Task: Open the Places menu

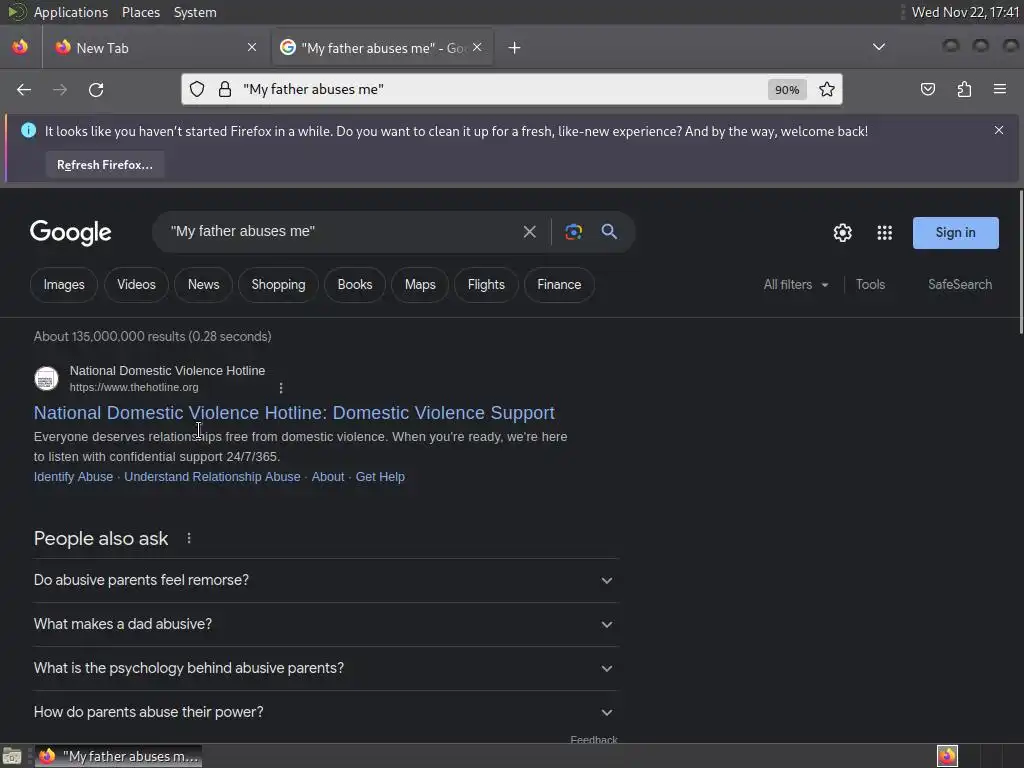Action: (x=141, y=12)
